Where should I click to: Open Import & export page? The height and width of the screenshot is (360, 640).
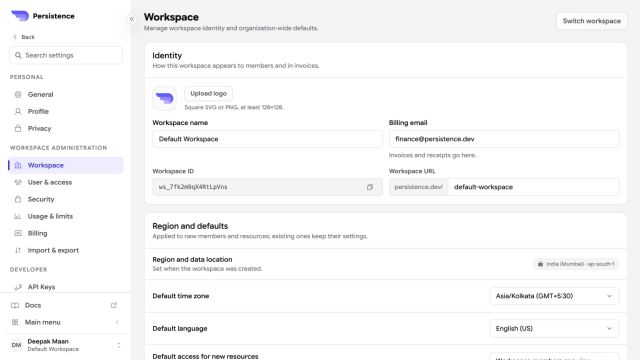click(x=66, y=251)
